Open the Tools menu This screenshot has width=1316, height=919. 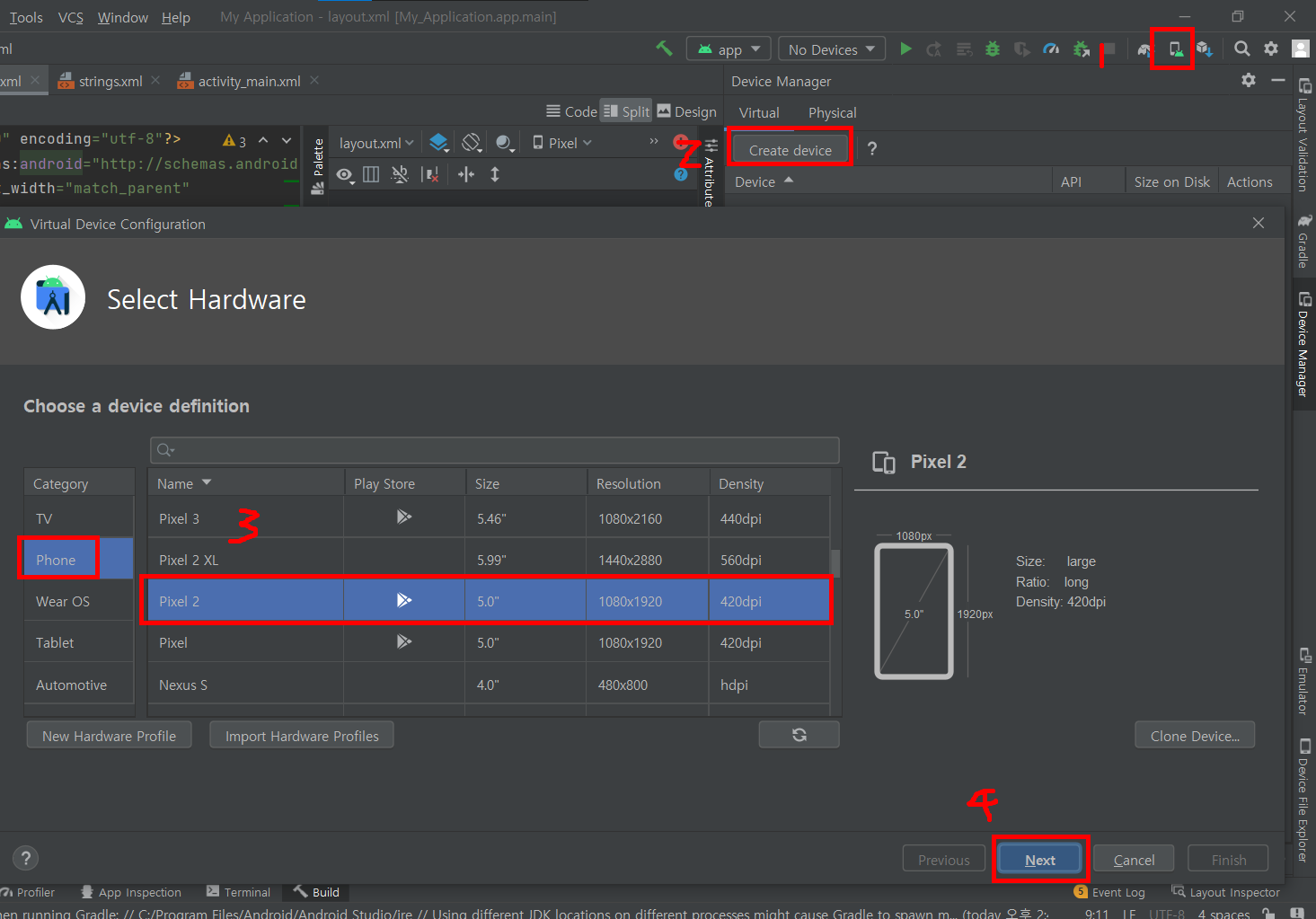pos(26,17)
